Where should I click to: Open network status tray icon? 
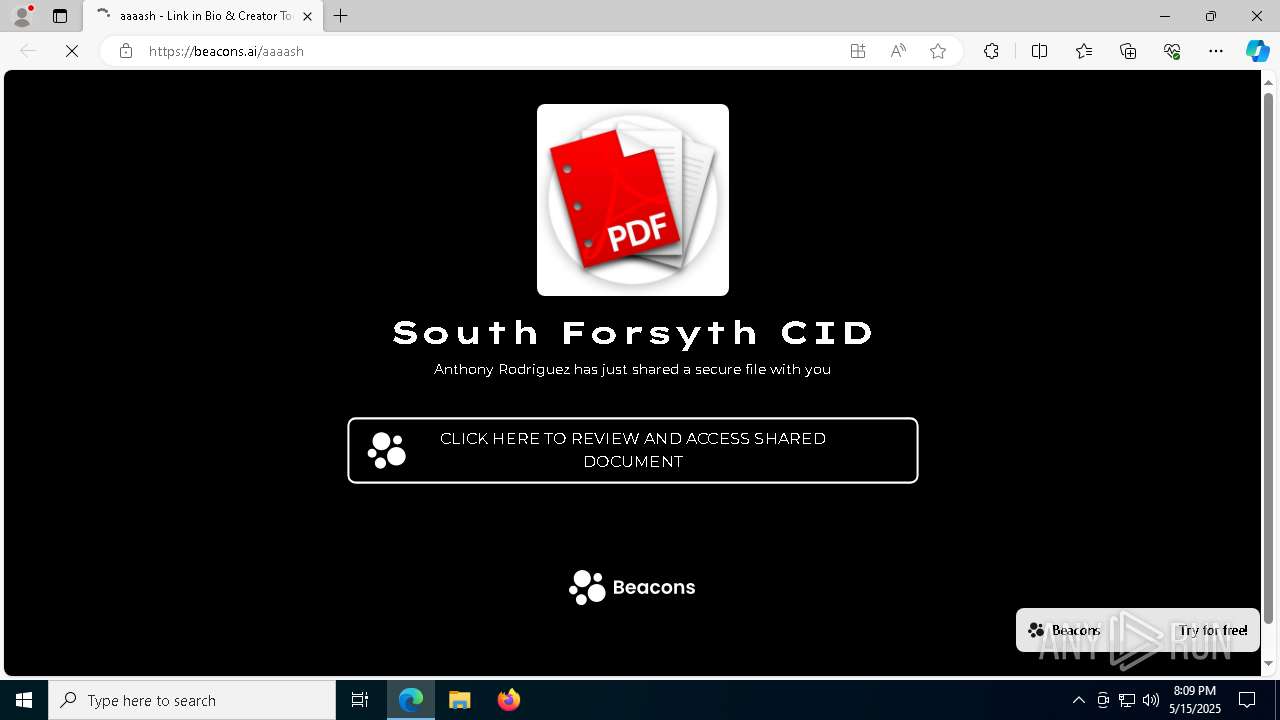[1127, 700]
